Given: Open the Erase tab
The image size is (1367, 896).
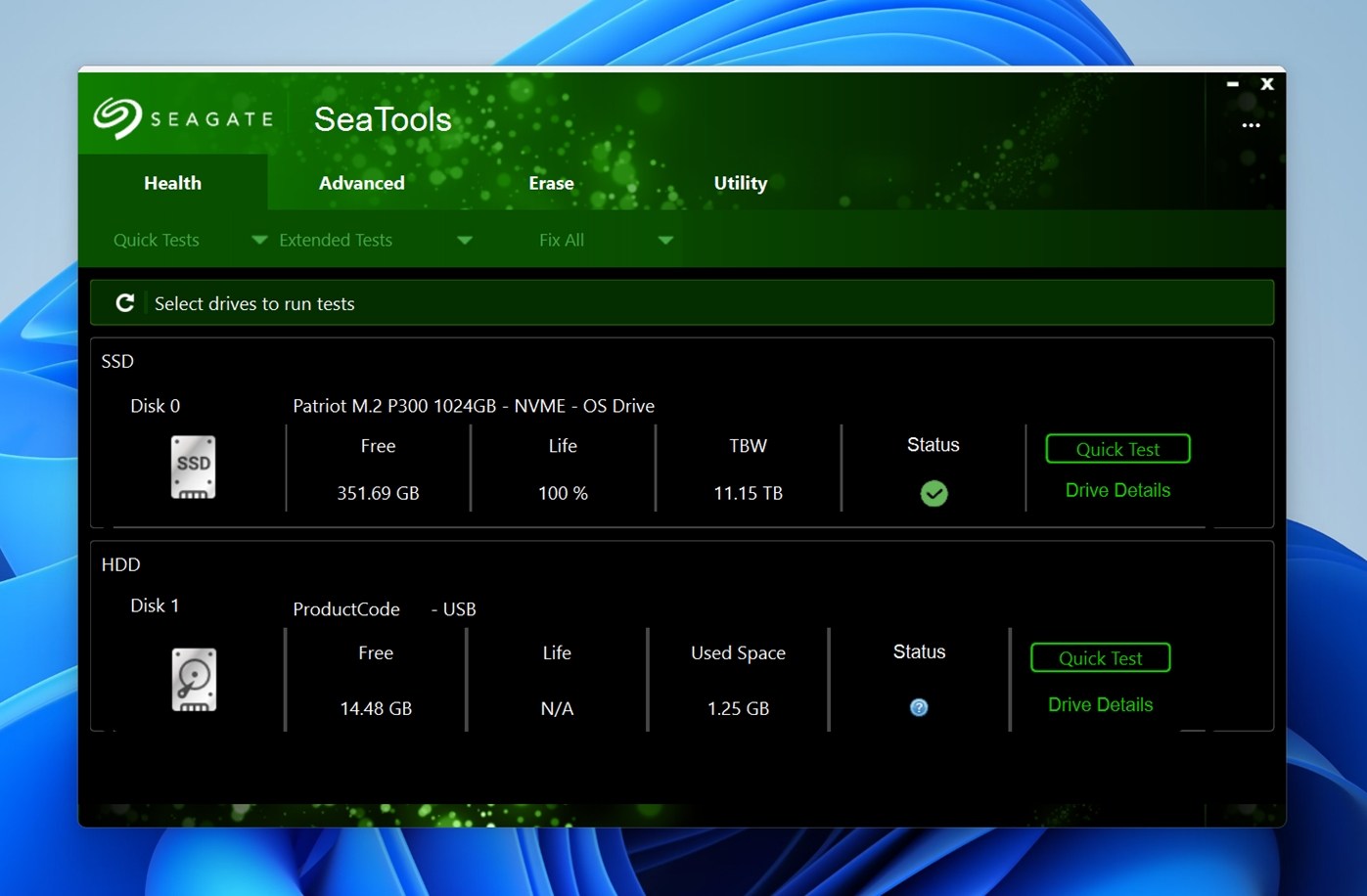Looking at the screenshot, I should coord(551,183).
